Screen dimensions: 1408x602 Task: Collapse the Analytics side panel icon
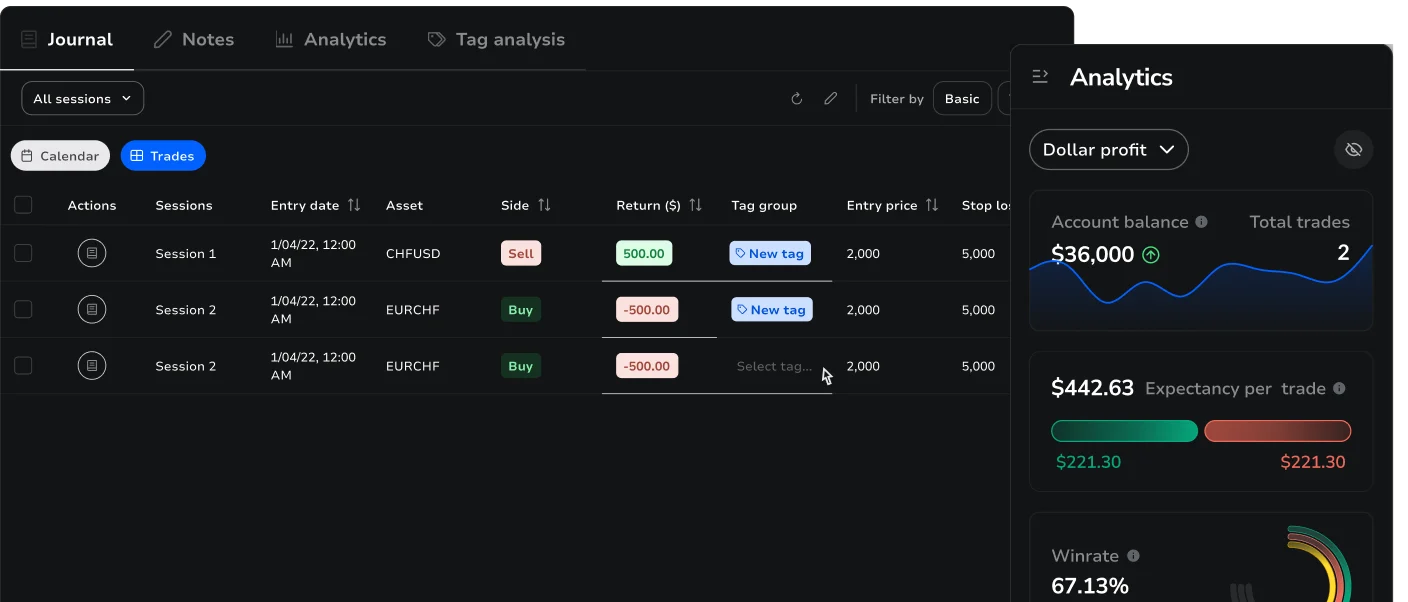(x=1040, y=77)
